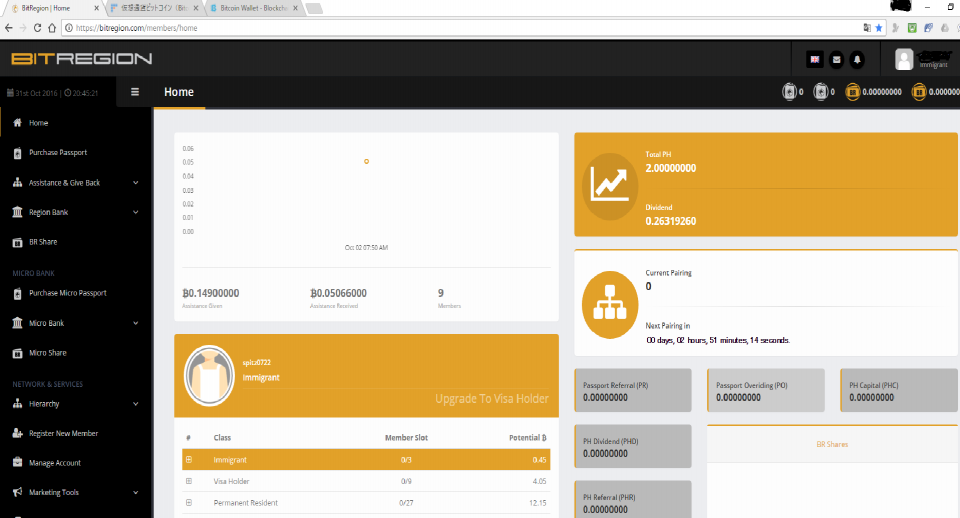This screenshot has height=518, width=960.
Task: Bookmark page with the star icon
Action: 879,28
